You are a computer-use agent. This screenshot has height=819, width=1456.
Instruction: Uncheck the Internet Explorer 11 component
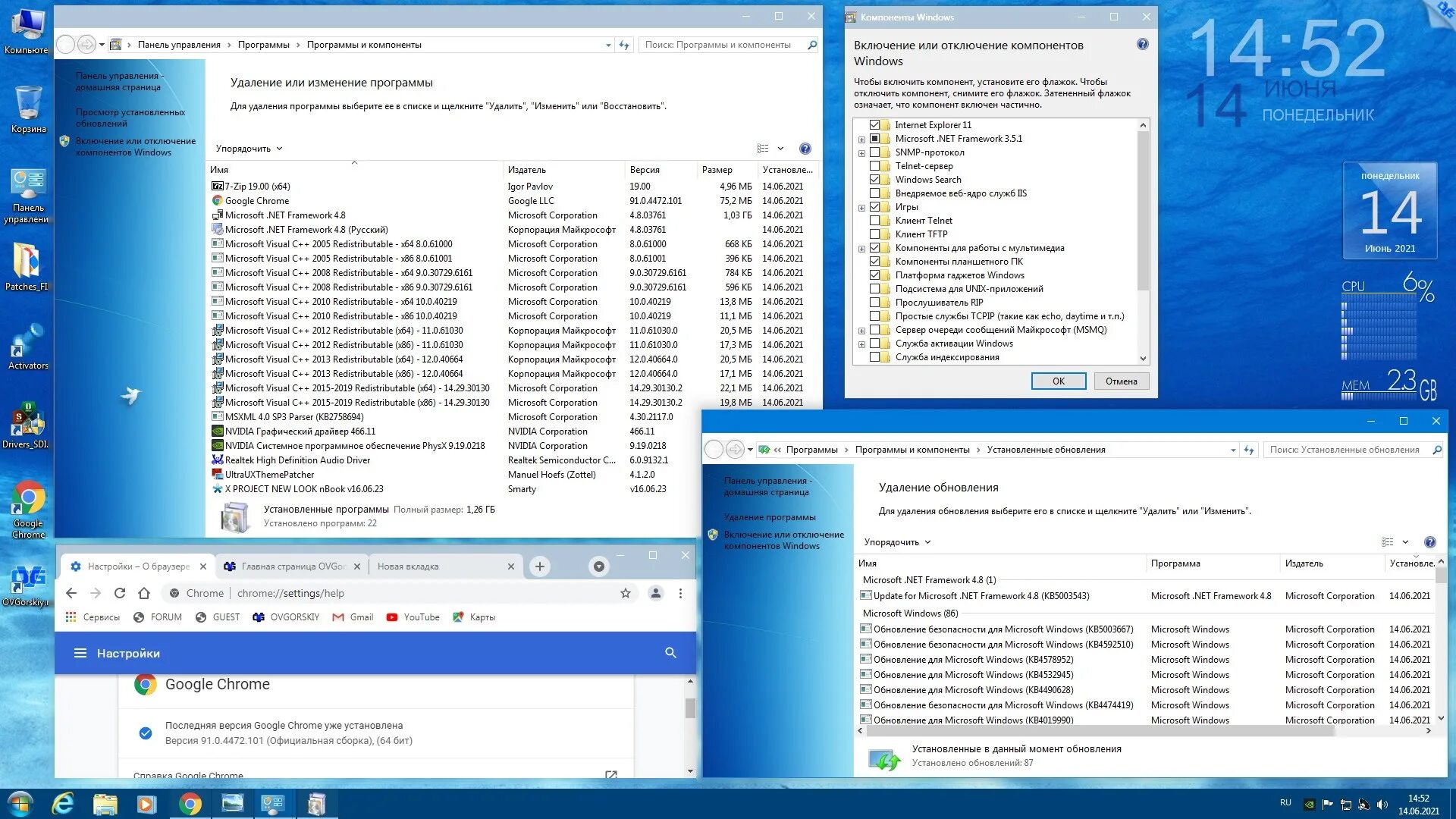pyautogui.click(x=875, y=125)
